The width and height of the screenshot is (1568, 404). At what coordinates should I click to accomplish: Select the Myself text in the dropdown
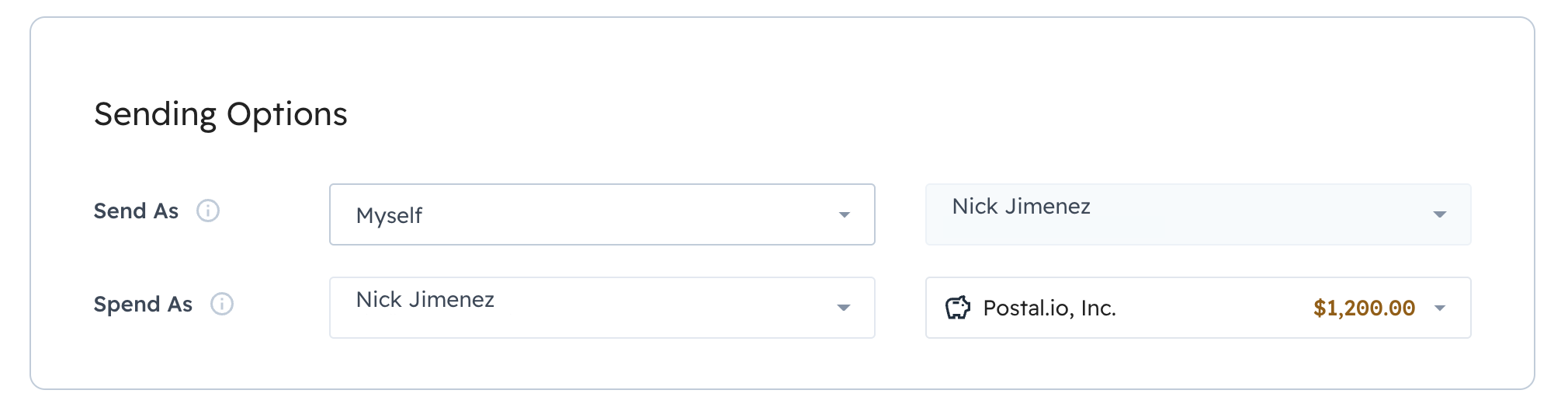389,215
